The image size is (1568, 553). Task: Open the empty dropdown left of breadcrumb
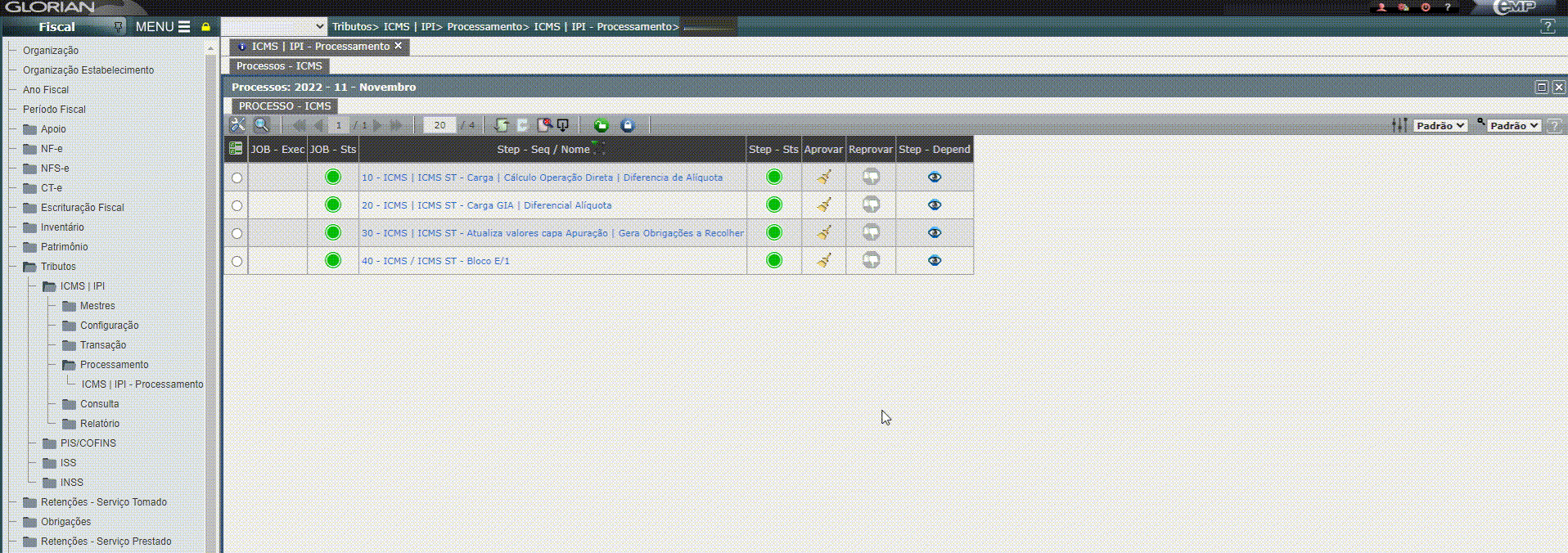tap(273, 26)
